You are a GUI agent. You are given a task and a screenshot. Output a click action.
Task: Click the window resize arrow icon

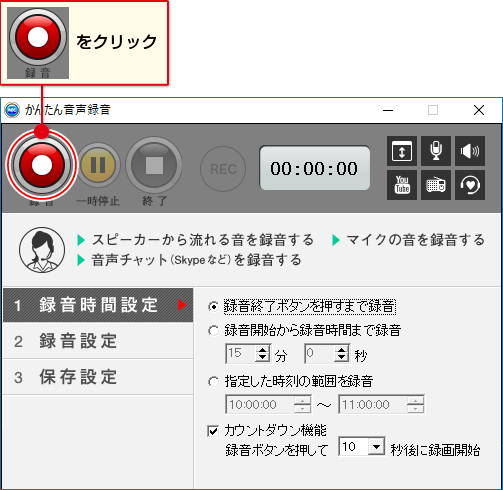[402, 151]
